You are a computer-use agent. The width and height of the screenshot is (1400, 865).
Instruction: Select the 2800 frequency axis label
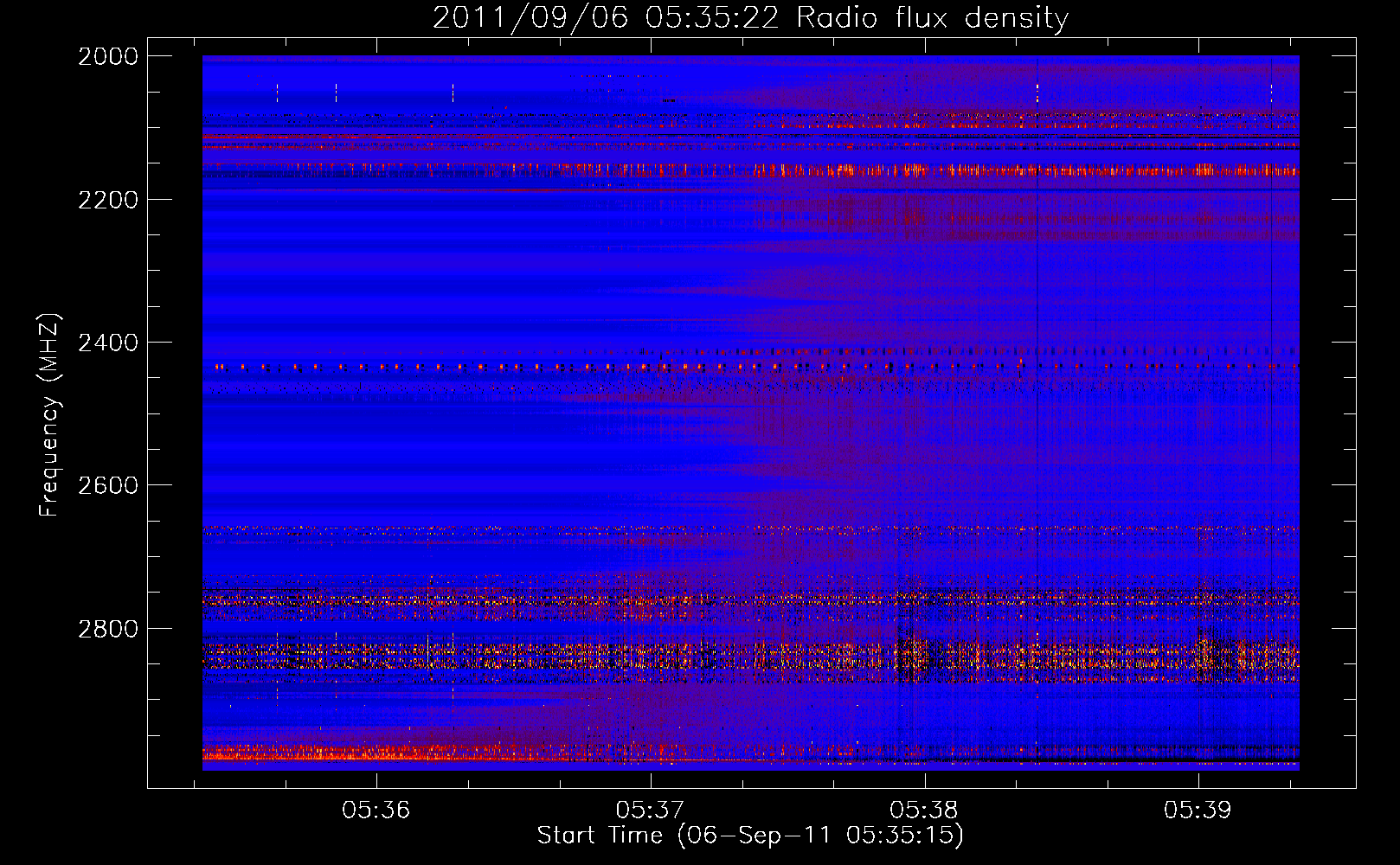(x=108, y=629)
